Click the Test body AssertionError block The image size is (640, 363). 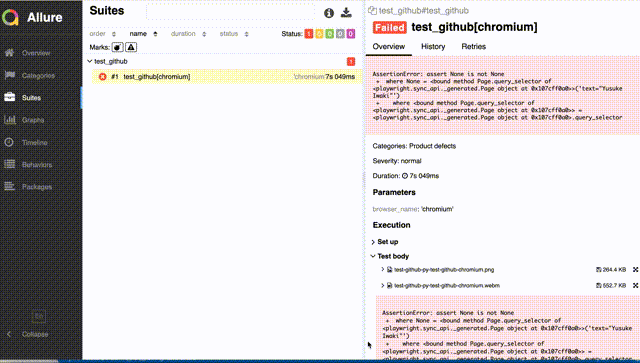click(507, 327)
